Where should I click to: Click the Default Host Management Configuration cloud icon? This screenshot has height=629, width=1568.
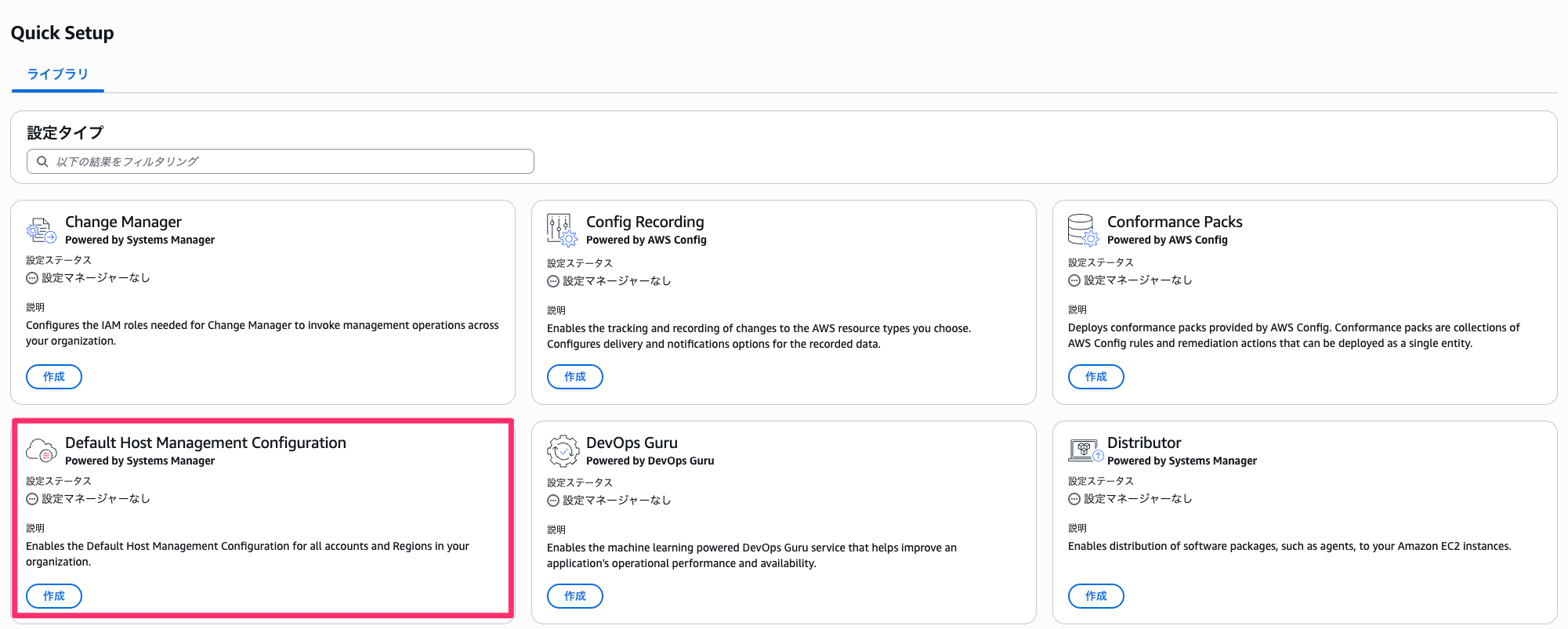pos(42,450)
